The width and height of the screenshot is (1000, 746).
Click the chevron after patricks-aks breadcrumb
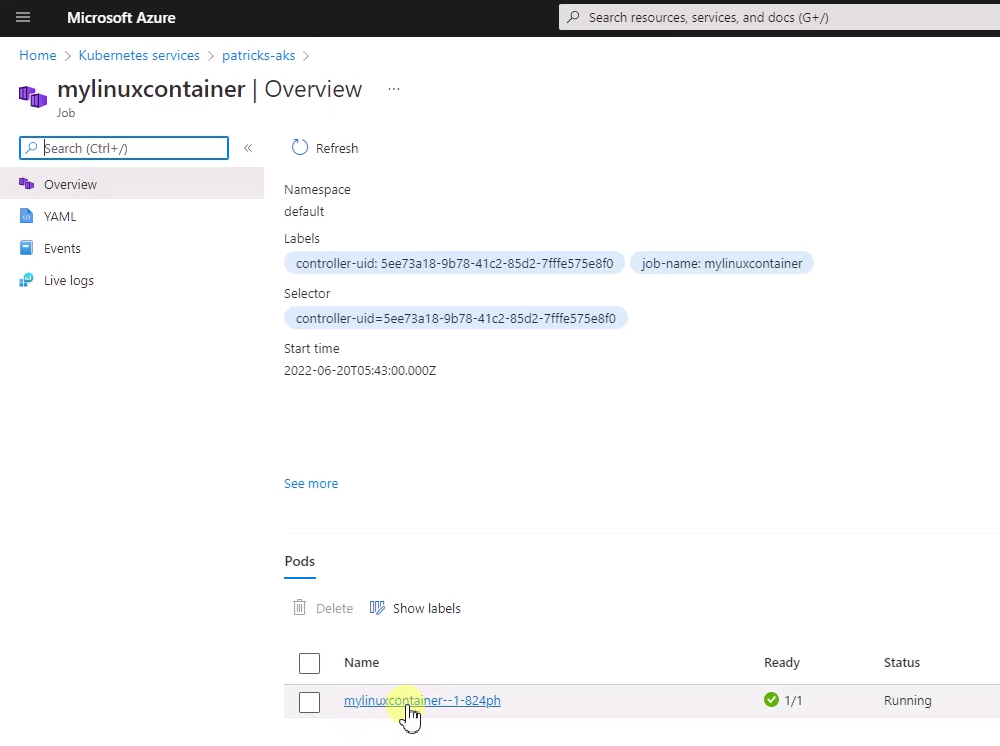(306, 56)
